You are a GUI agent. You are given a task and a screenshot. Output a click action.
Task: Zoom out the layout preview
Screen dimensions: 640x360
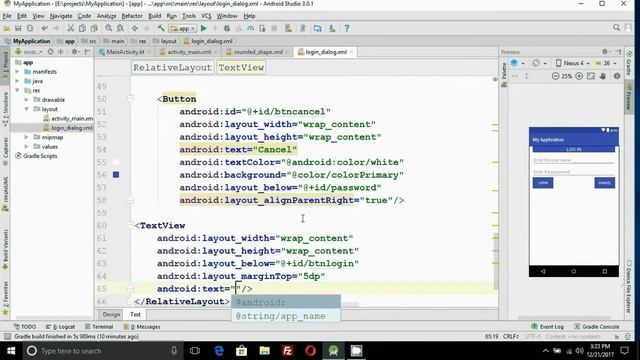pos(555,76)
